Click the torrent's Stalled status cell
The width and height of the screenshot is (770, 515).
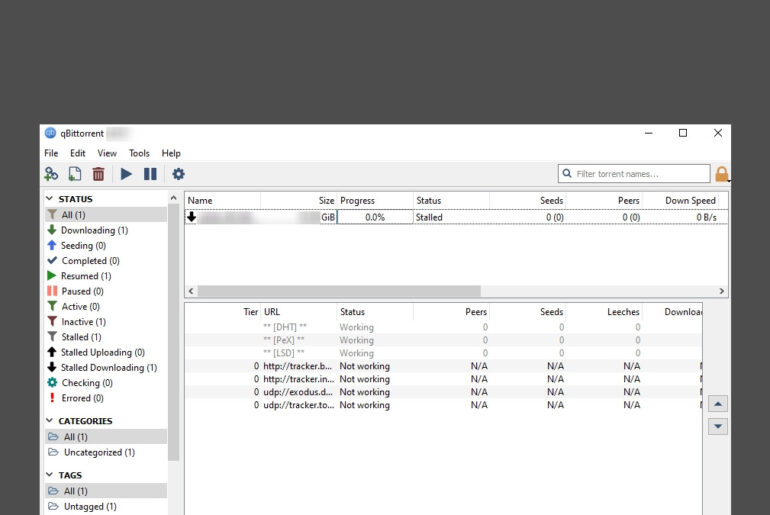point(451,217)
